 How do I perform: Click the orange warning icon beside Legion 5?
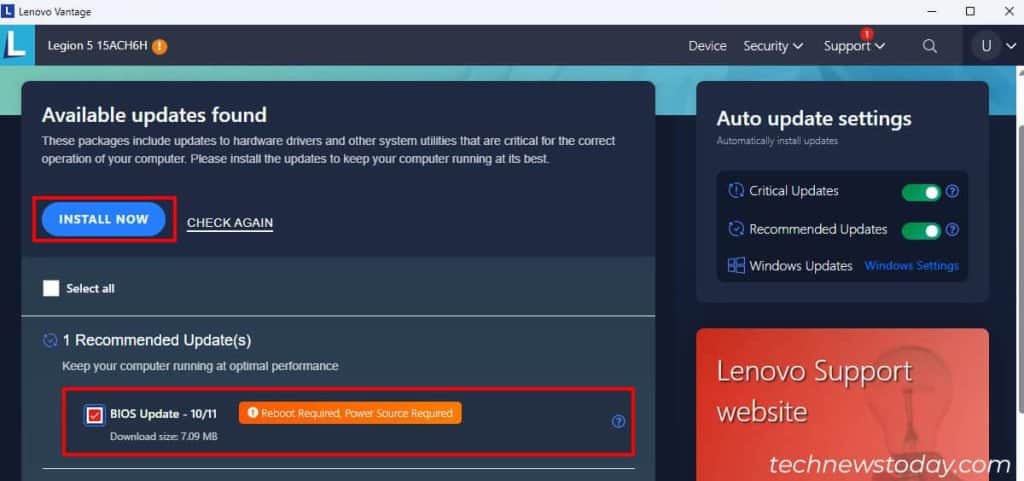pyautogui.click(x=160, y=46)
